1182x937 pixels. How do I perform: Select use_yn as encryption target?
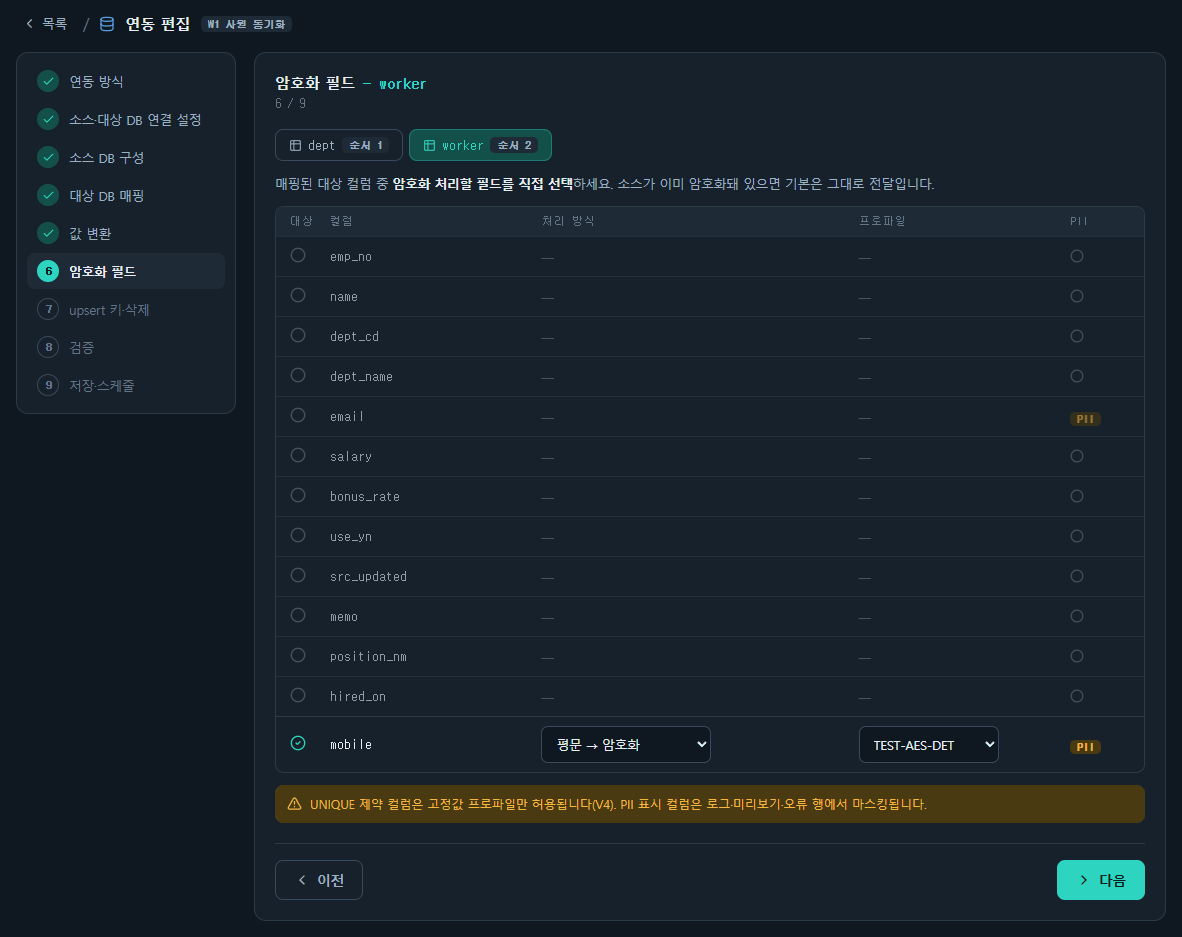coord(298,535)
